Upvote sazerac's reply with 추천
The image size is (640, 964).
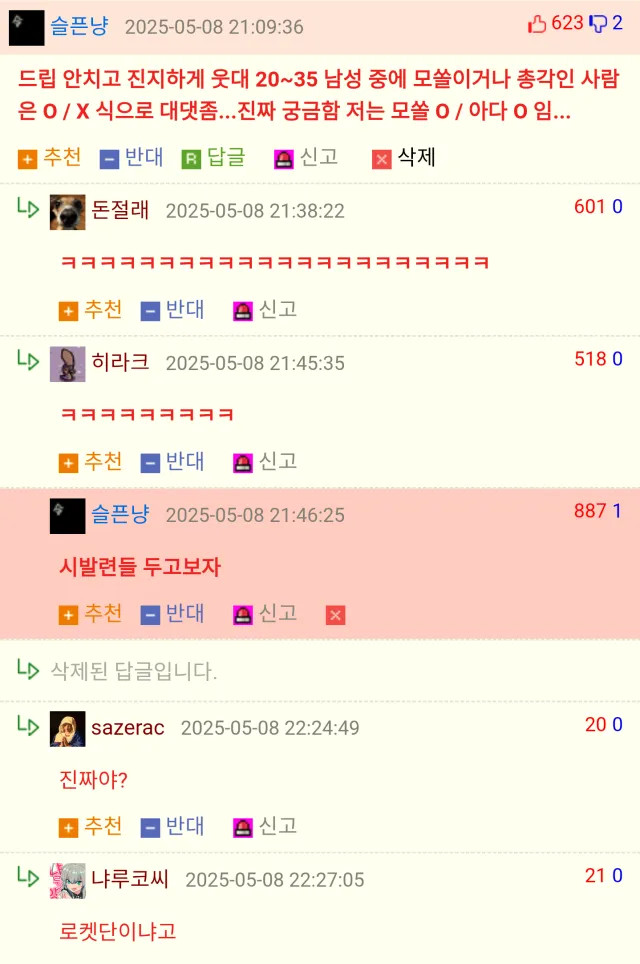[x=90, y=826]
